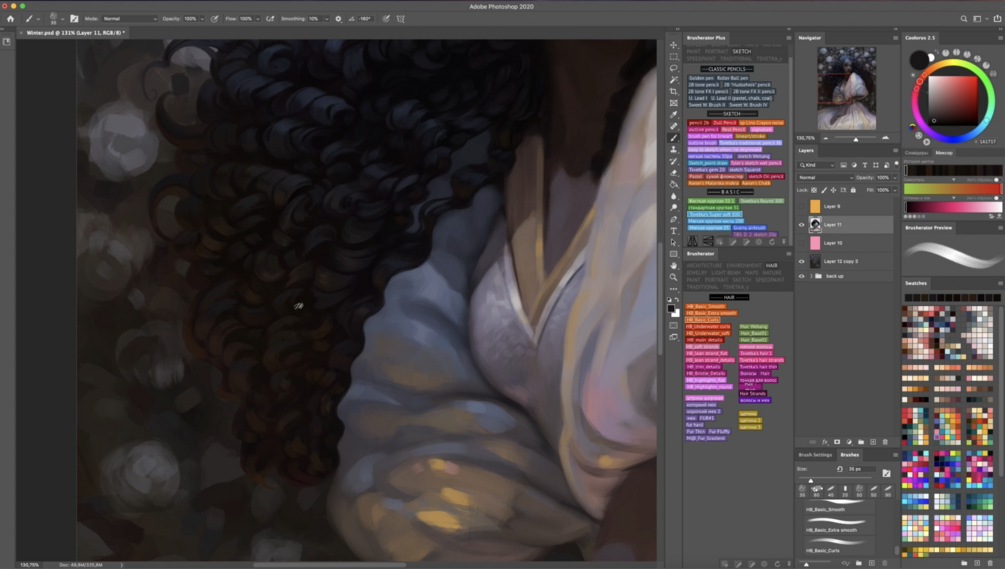Adjust the Navigator zoom slider
Screen dimensions: 1005x569
(x=856, y=138)
